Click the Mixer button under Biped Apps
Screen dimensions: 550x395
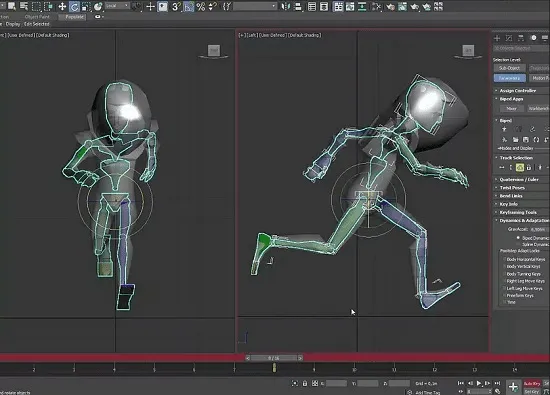pyautogui.click(x=511, y=108)
